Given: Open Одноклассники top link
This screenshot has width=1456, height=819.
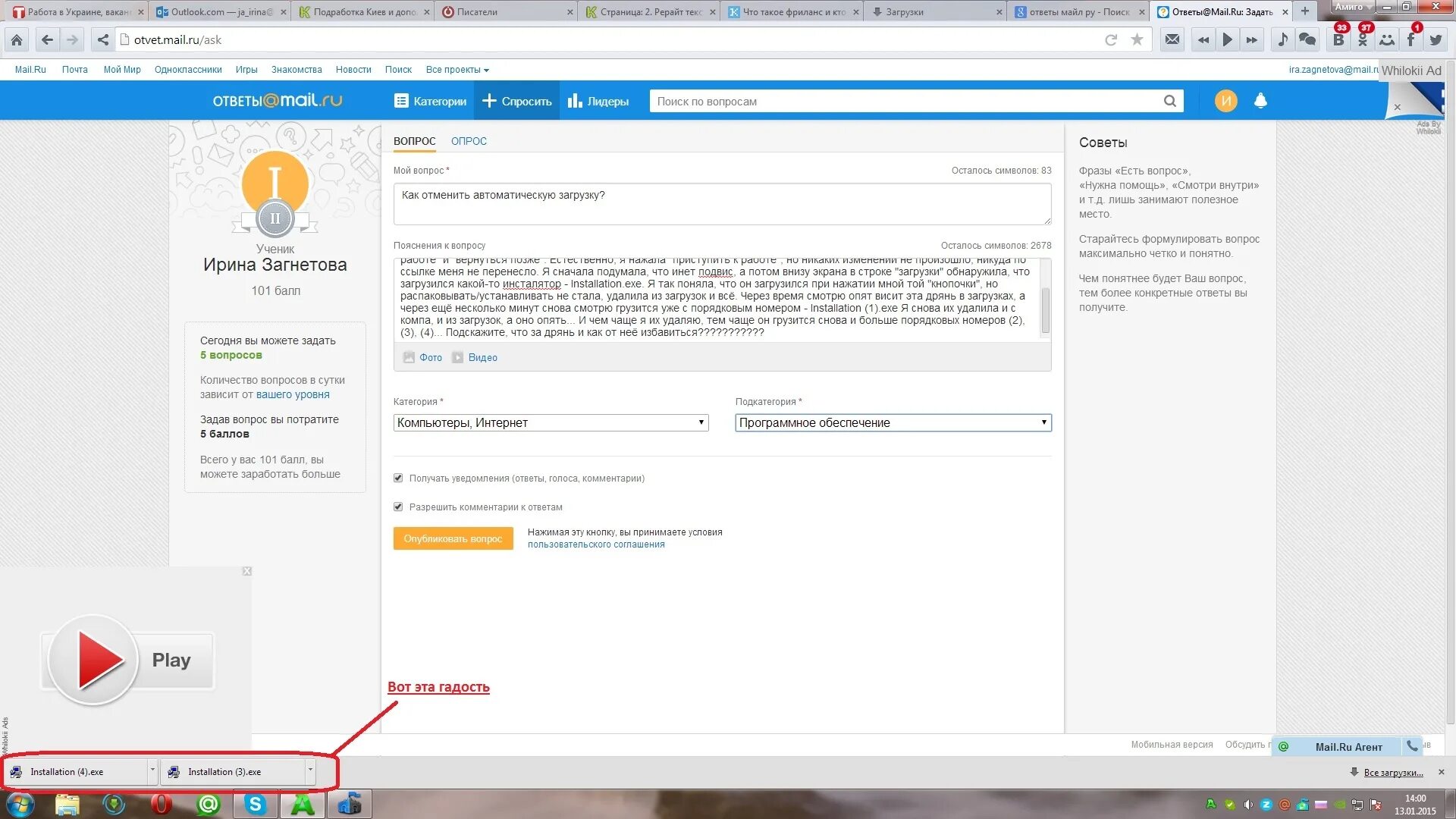Looking at the screenshot, I should click(188, 70).
